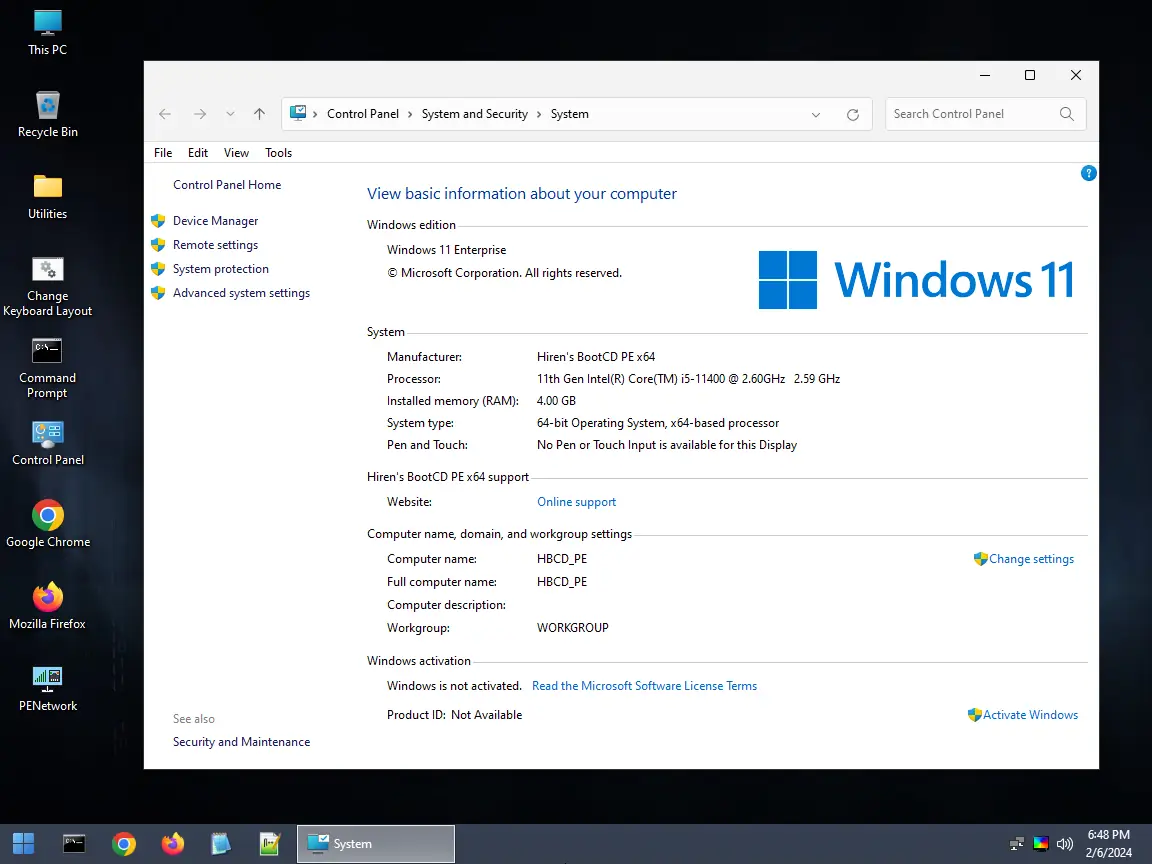The height and width of the screenshot is (864, 1152).
Task: Click Change settings for computer name
Action: (x=1032, y=559)
